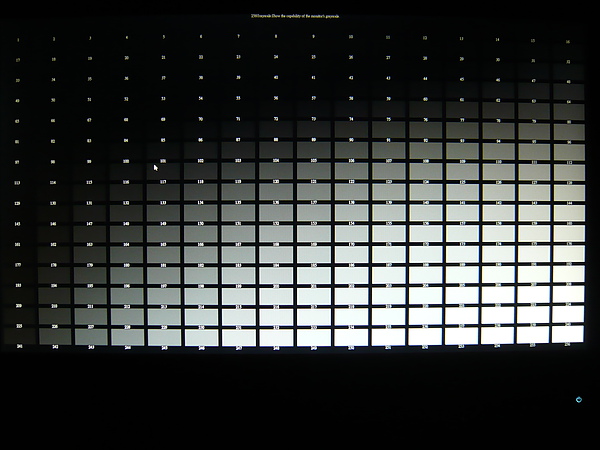Click the number 1 label

pos(18,40)
